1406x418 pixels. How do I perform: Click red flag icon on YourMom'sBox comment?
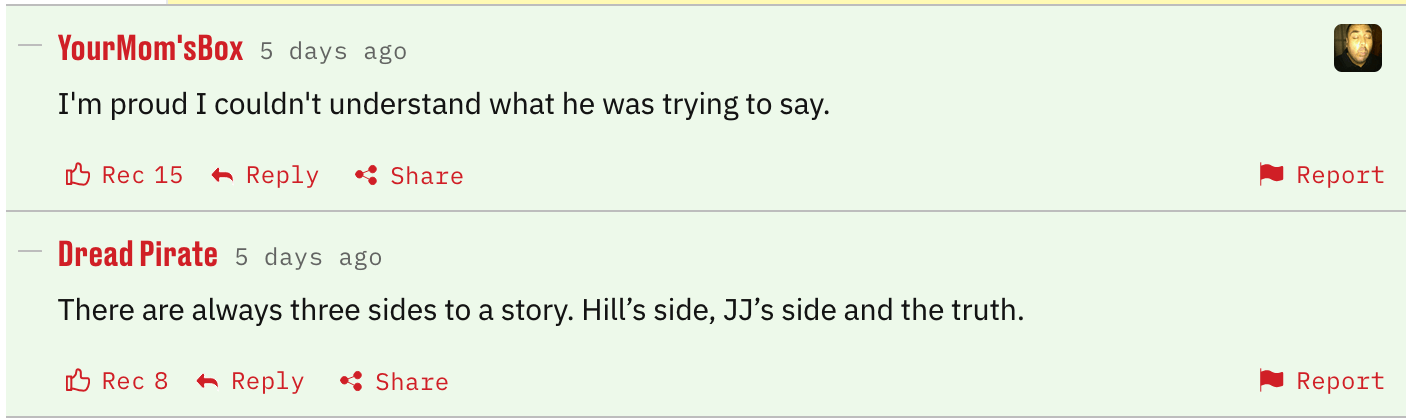click(x=1271, y=175)
